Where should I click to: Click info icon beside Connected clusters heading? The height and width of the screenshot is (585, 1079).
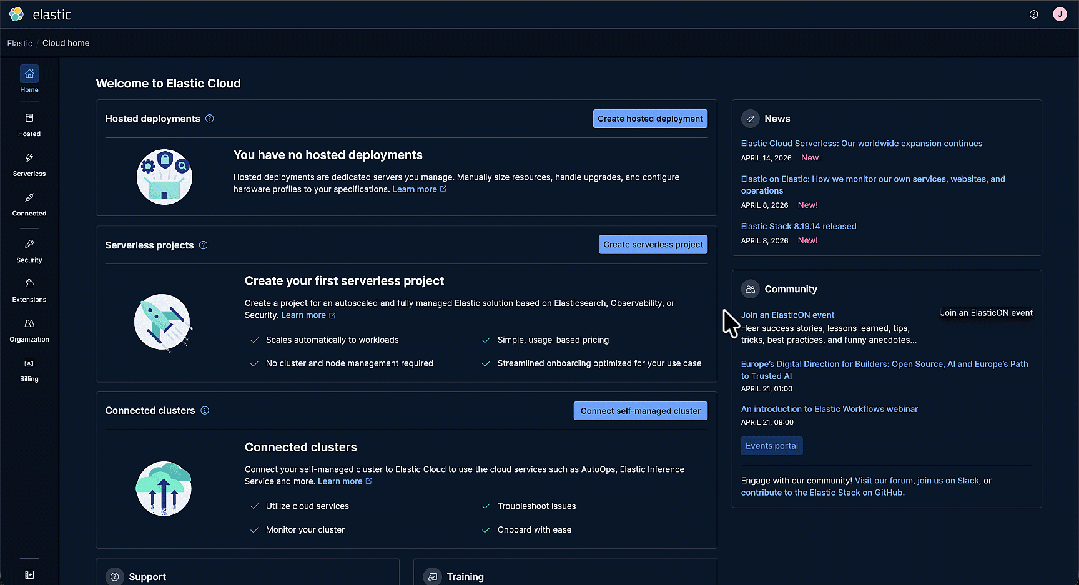(205, 410)
